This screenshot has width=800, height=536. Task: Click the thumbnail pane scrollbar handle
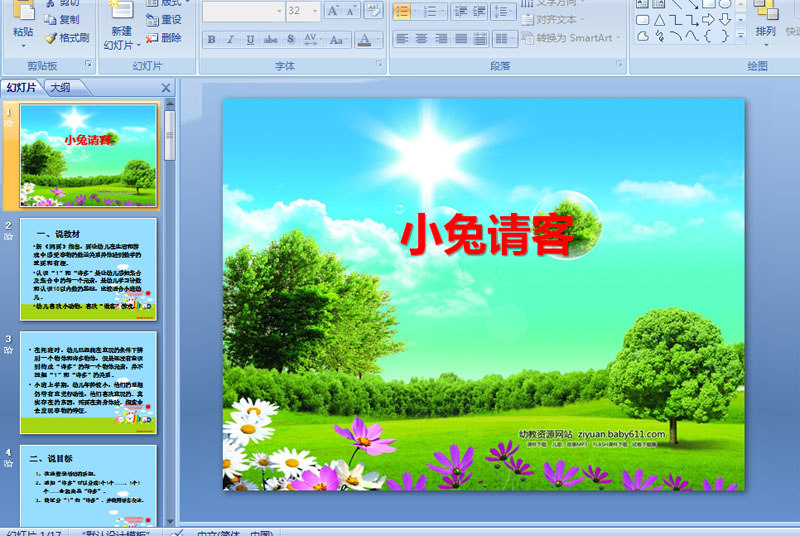click(170, 136)
